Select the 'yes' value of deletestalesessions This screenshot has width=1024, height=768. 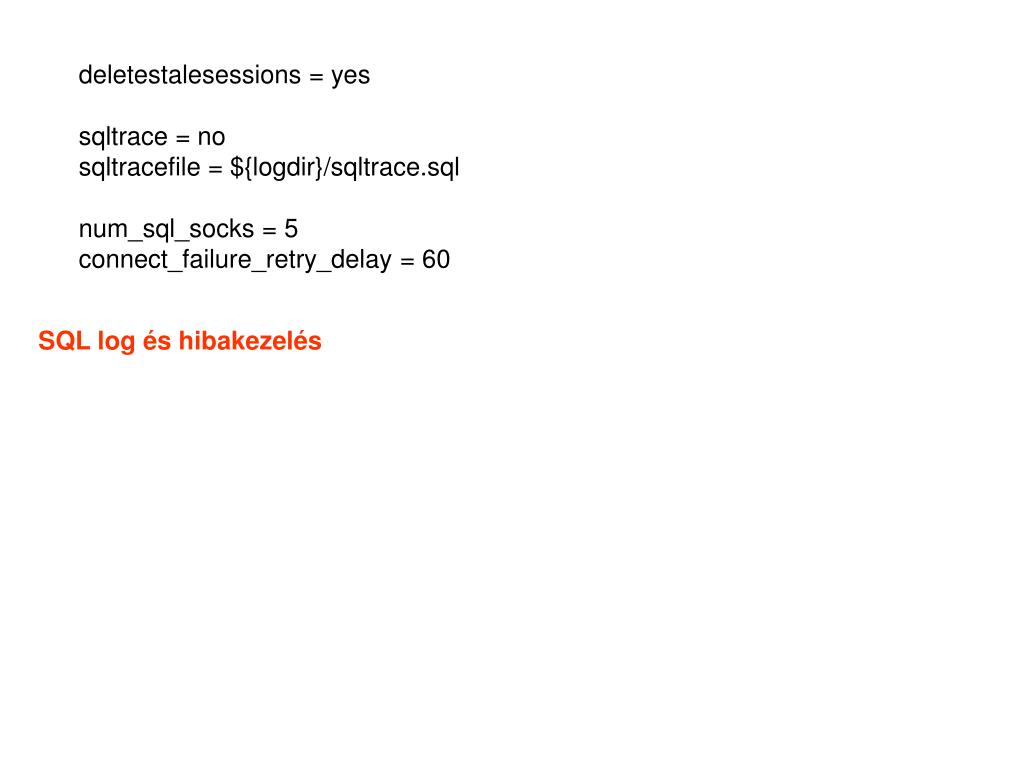(350, 78)
